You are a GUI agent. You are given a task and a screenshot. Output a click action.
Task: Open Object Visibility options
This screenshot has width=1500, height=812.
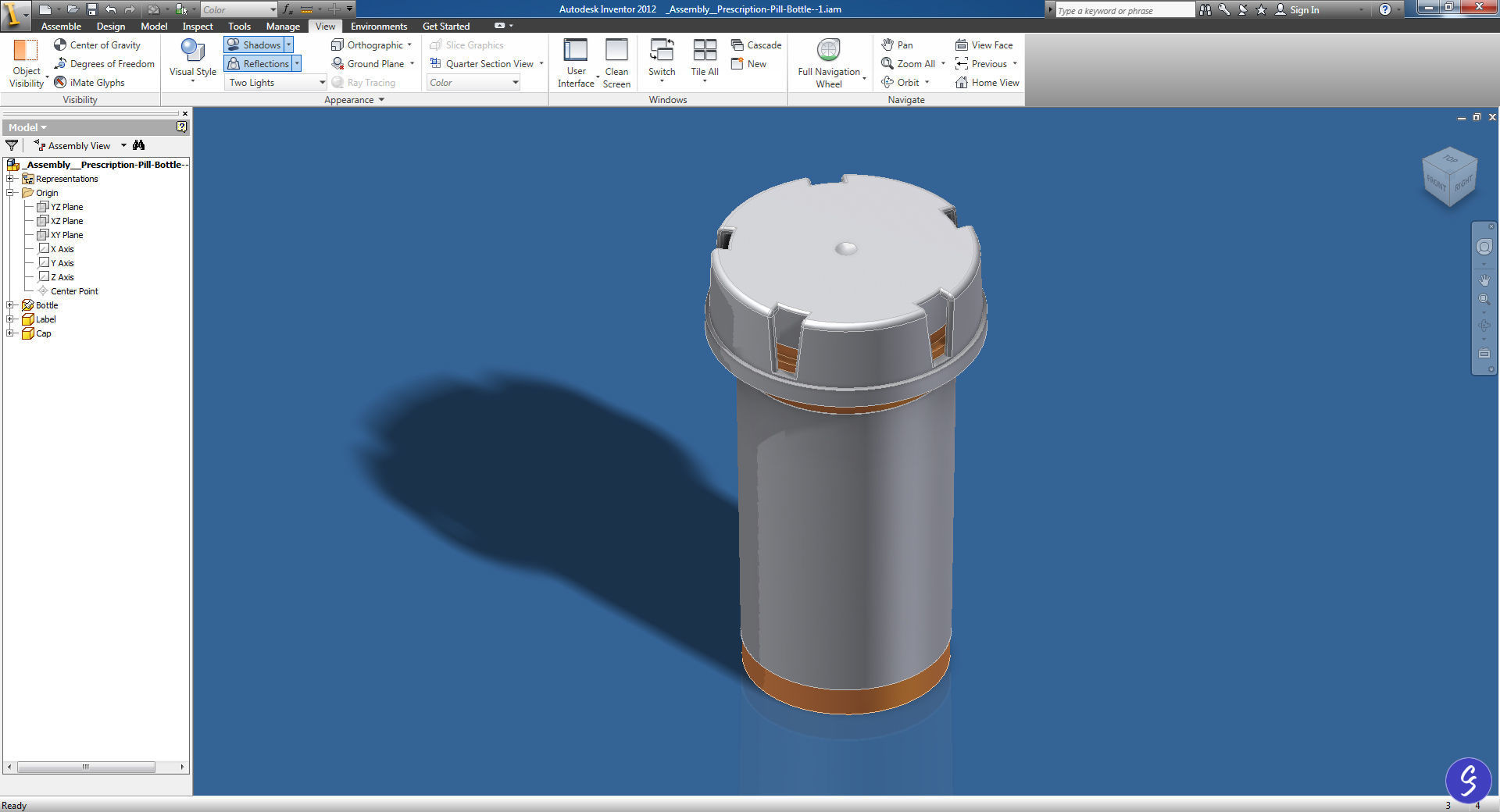click(27, 63)
